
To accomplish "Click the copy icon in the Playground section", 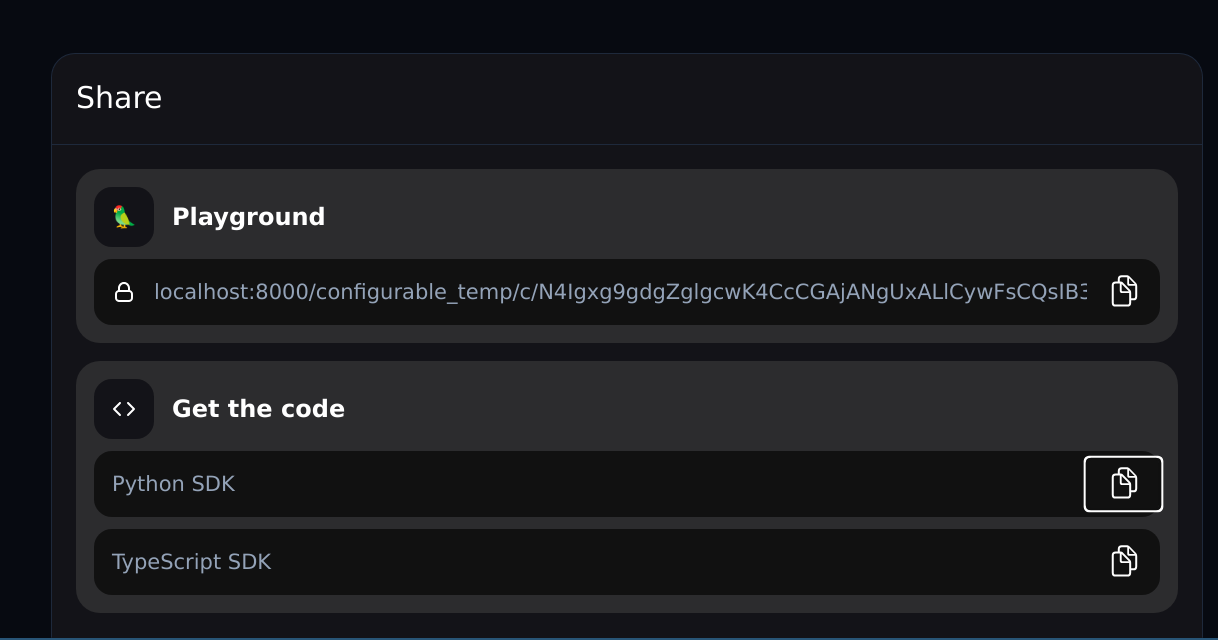I will (x=1123, y=291).
